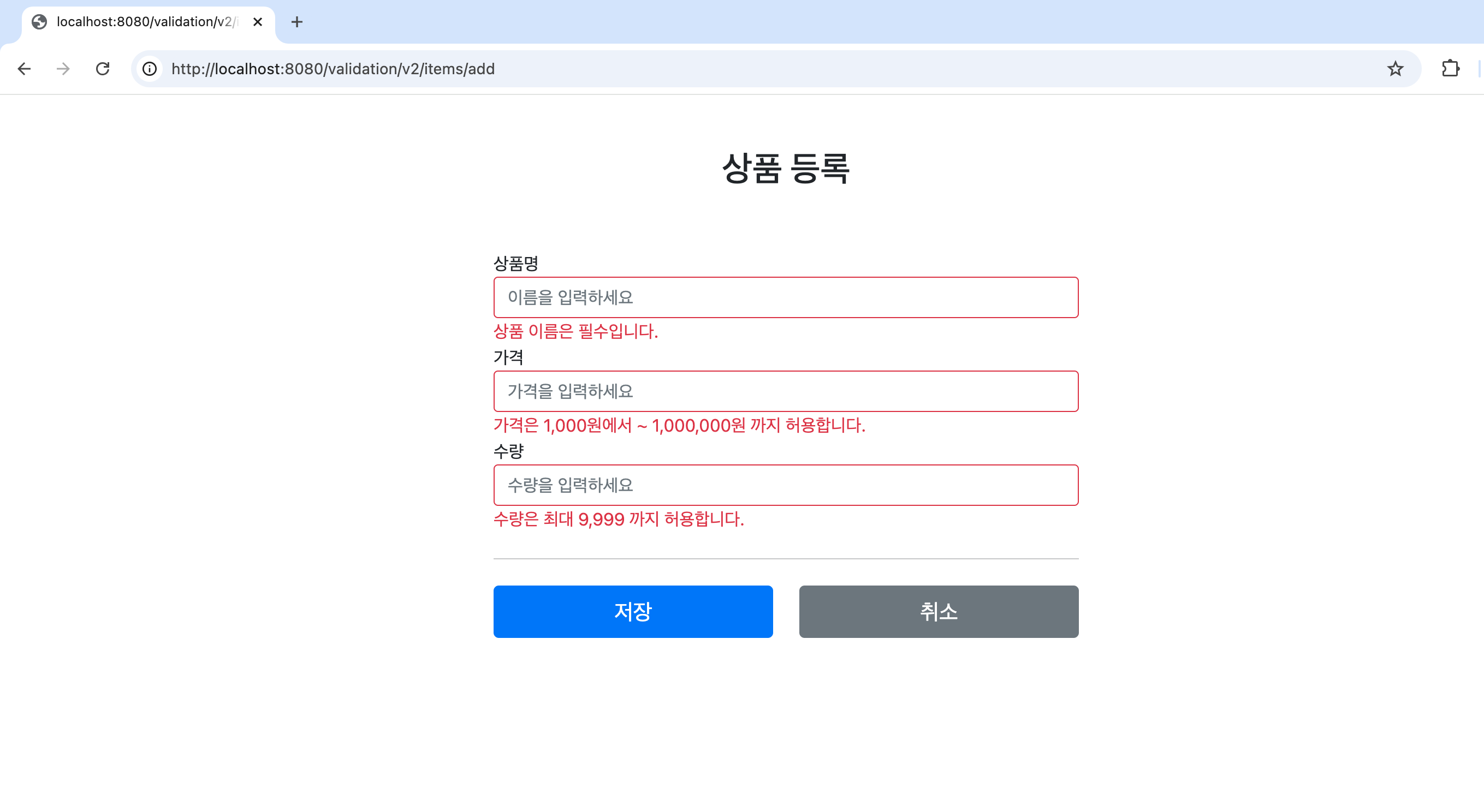Open site information icon in address bar
1484x812 pixels.
pyautogui.click(x=150, y=69)
